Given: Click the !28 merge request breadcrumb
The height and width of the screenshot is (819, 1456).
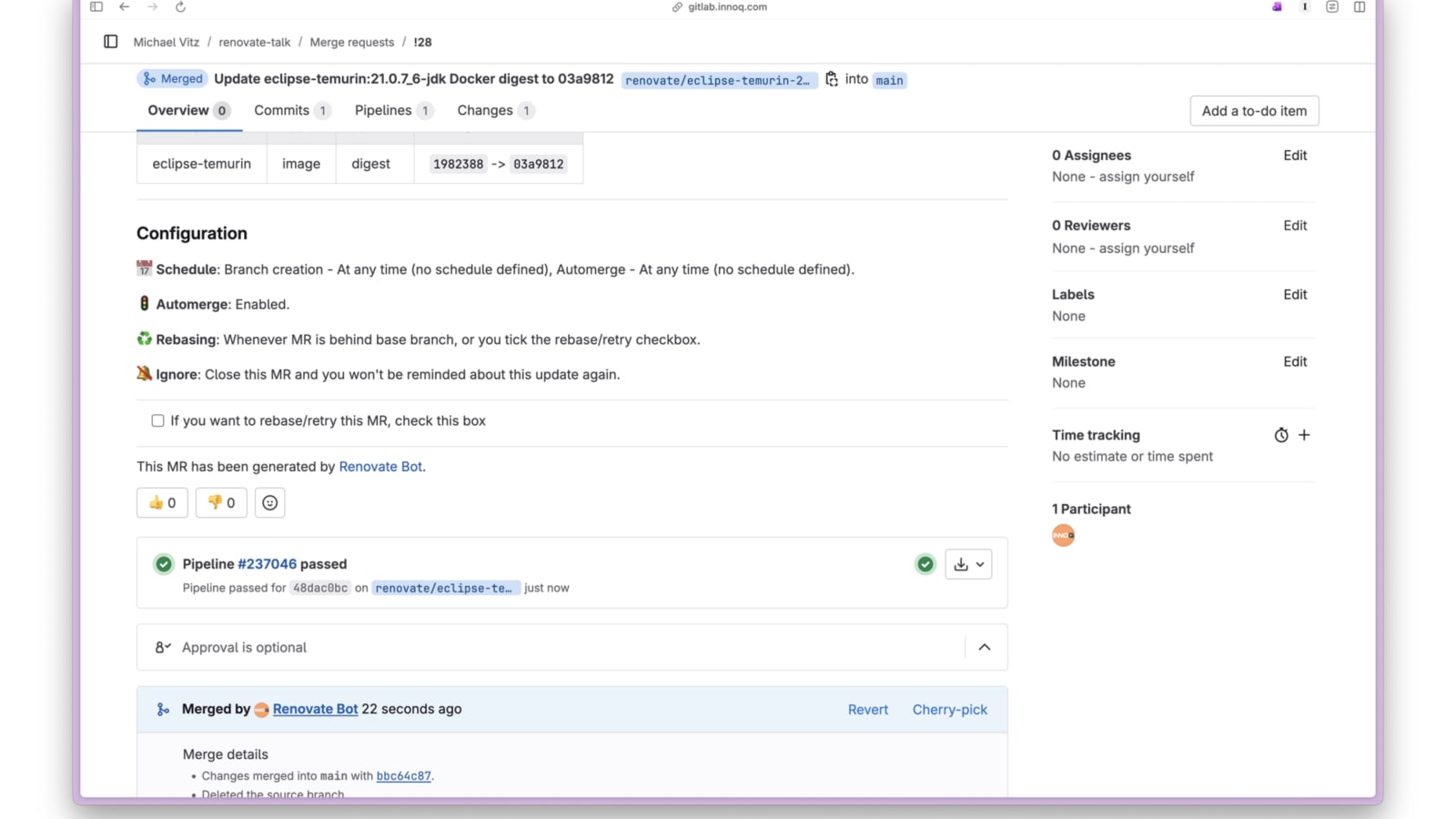Looking at the screenshot, I should pos(422,42).
